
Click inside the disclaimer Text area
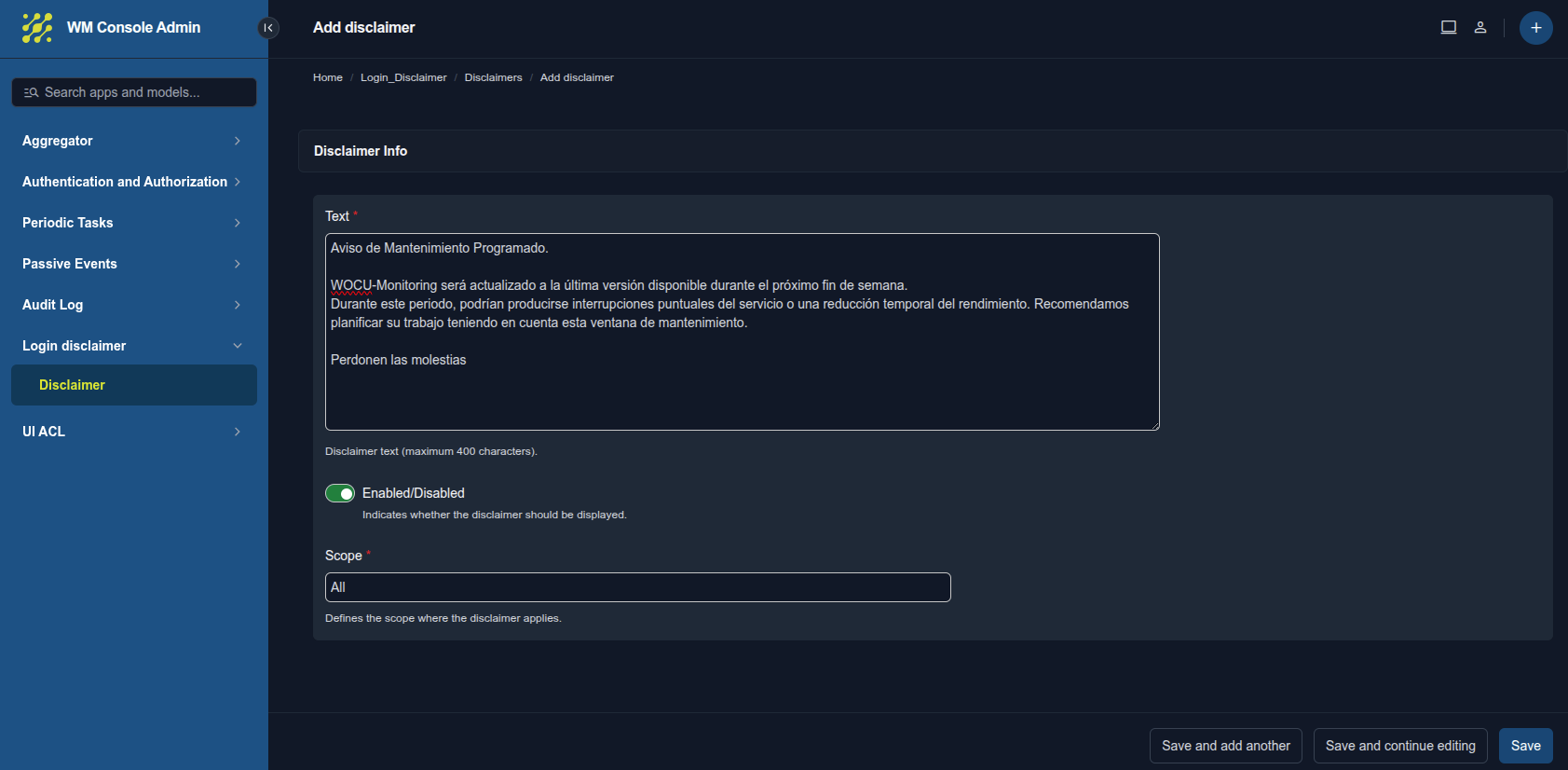[x=742, y=332]
